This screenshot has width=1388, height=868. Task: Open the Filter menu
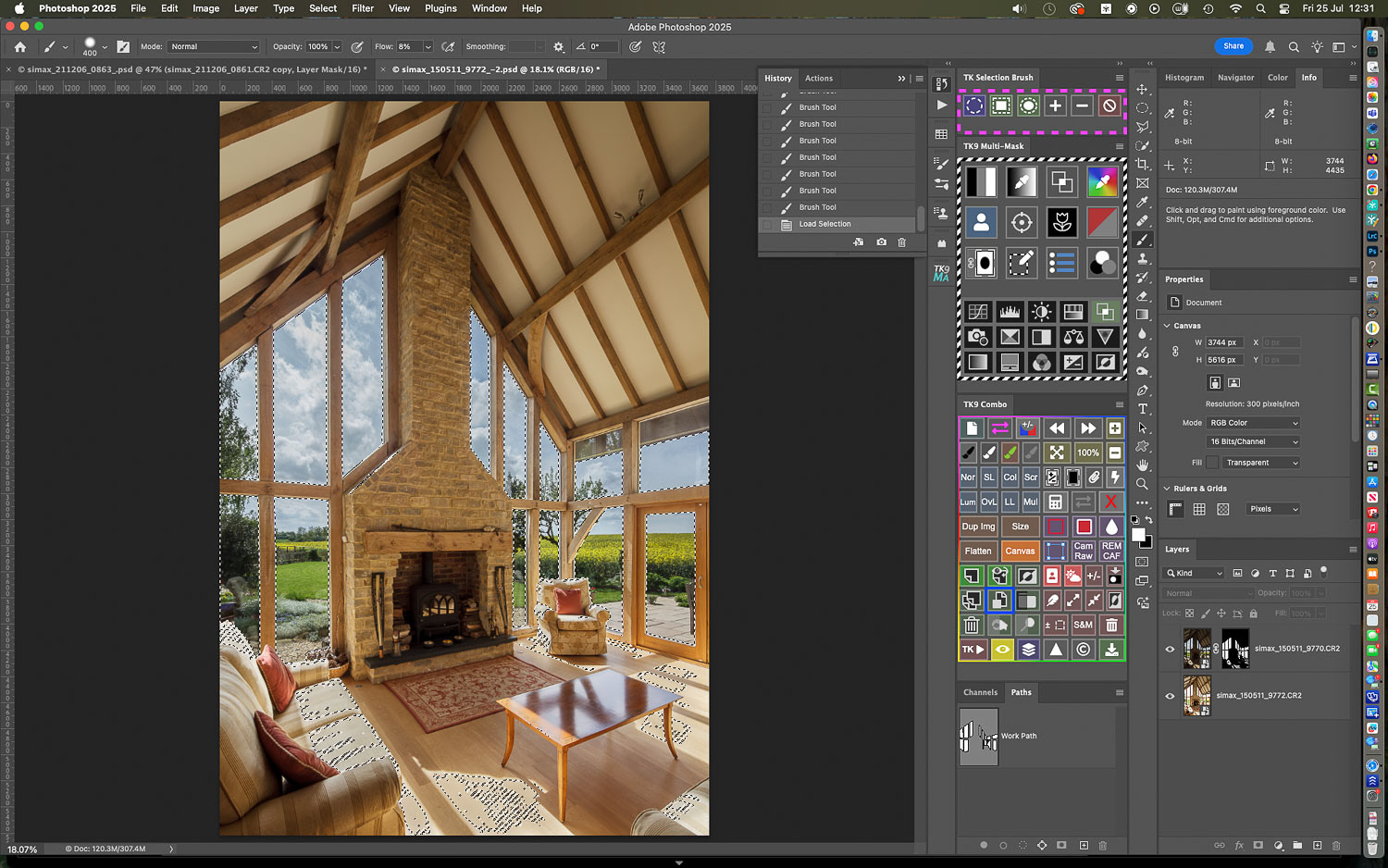[x=363, y=8]
